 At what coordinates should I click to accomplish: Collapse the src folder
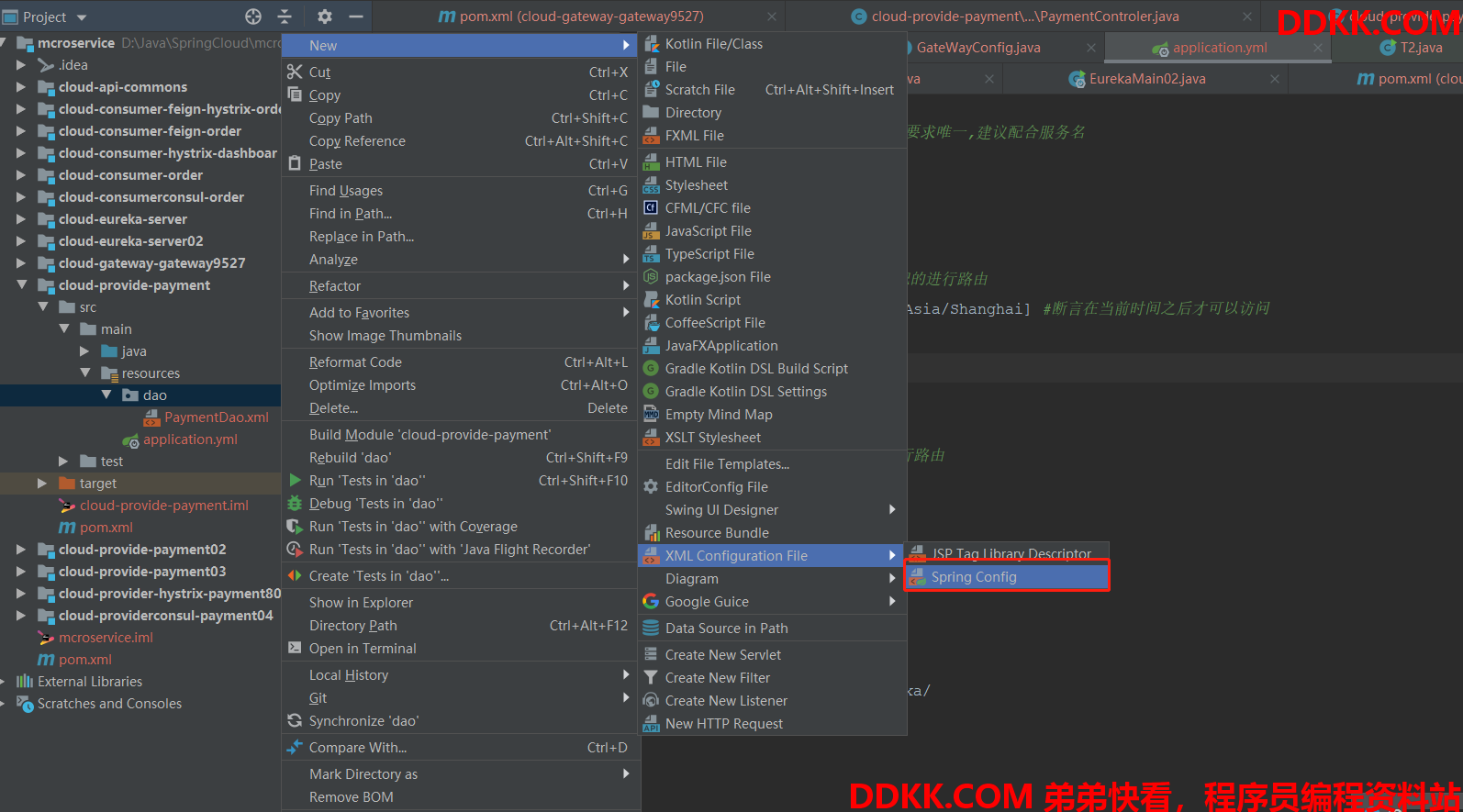pos(43,307)
